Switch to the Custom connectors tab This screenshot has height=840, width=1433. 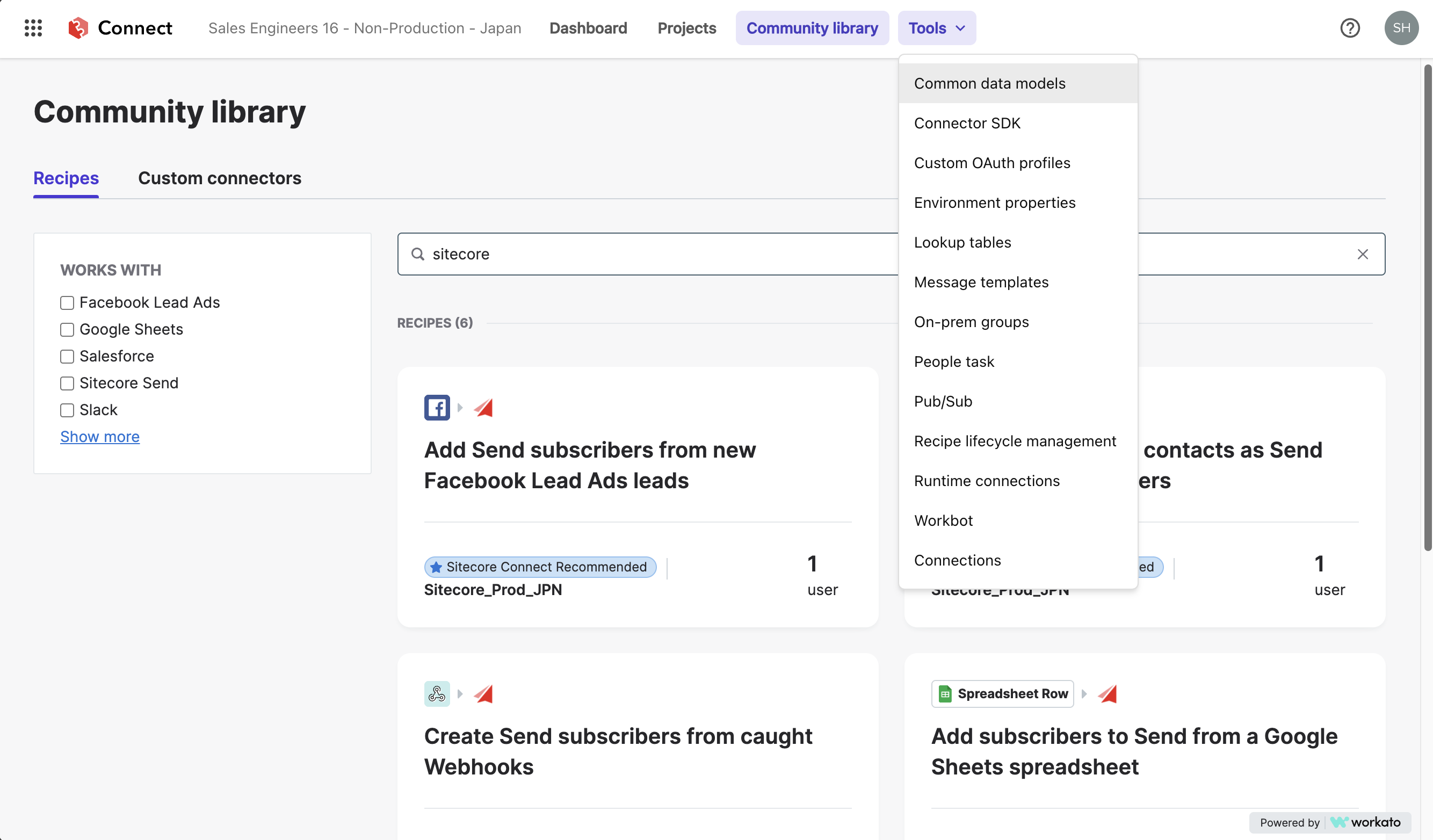point(220,178)
